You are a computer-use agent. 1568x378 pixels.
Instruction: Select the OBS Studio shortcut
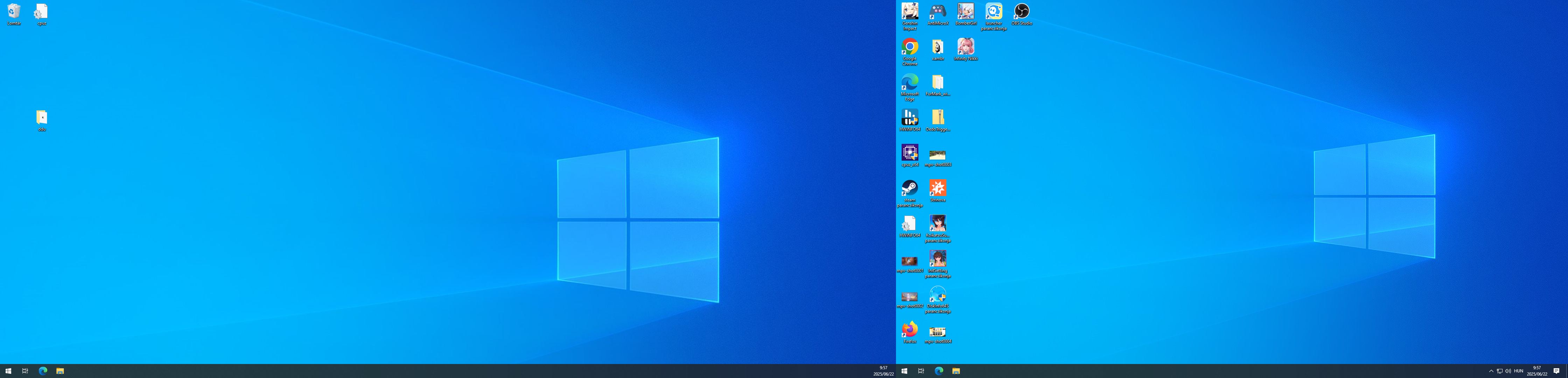(1022, 15)
